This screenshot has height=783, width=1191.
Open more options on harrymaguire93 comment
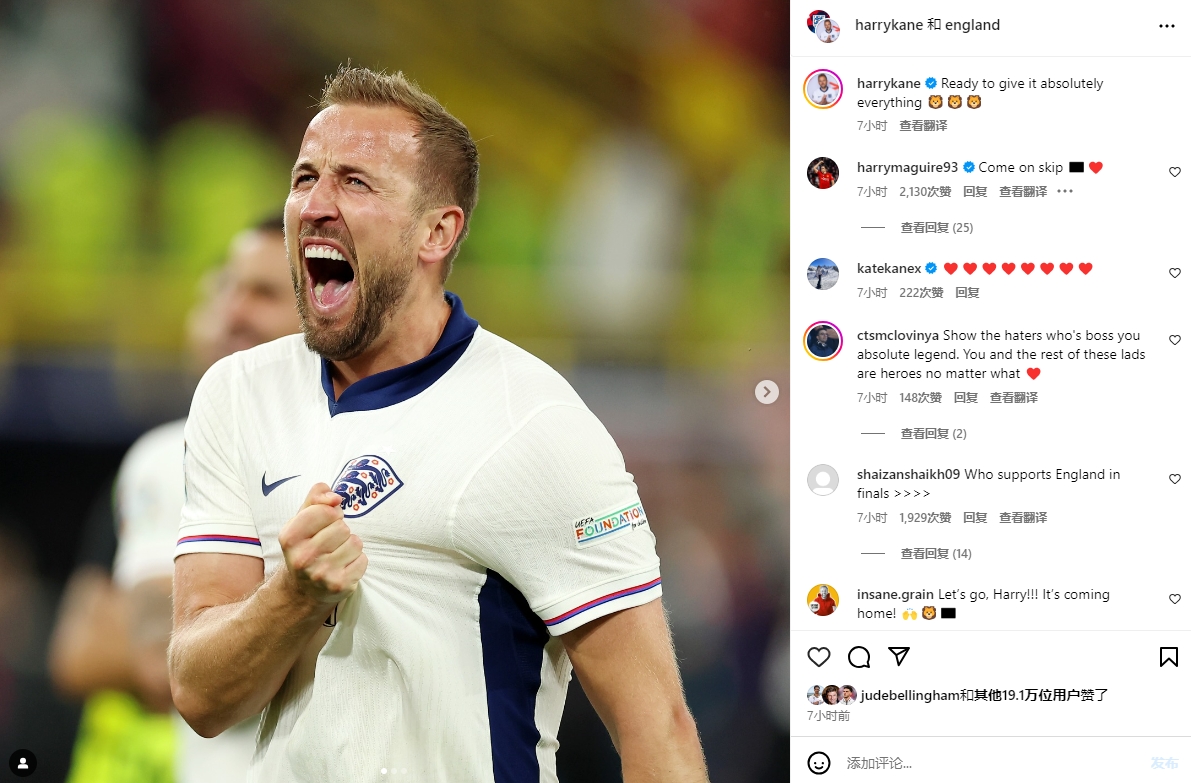(1065, 191)
